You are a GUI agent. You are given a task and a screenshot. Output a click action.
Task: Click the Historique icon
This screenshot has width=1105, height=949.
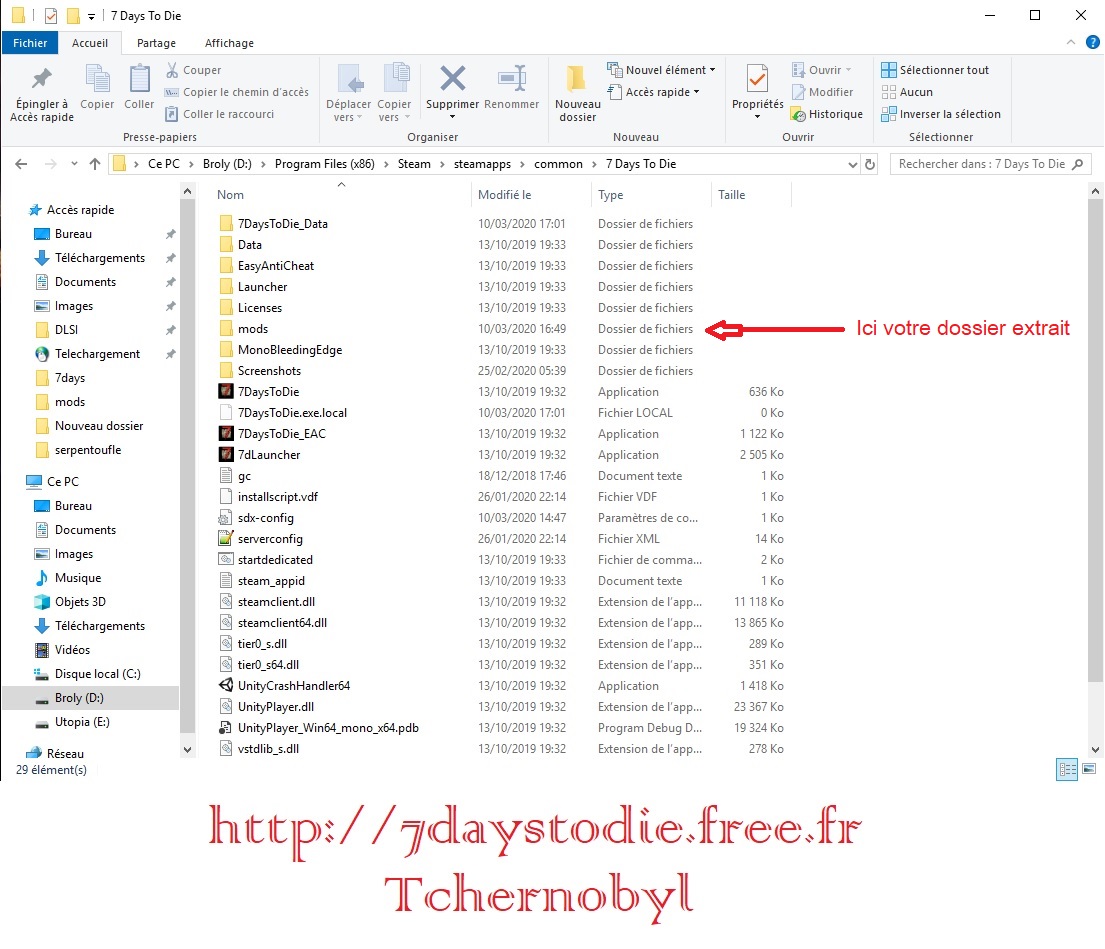click(798, 114)
